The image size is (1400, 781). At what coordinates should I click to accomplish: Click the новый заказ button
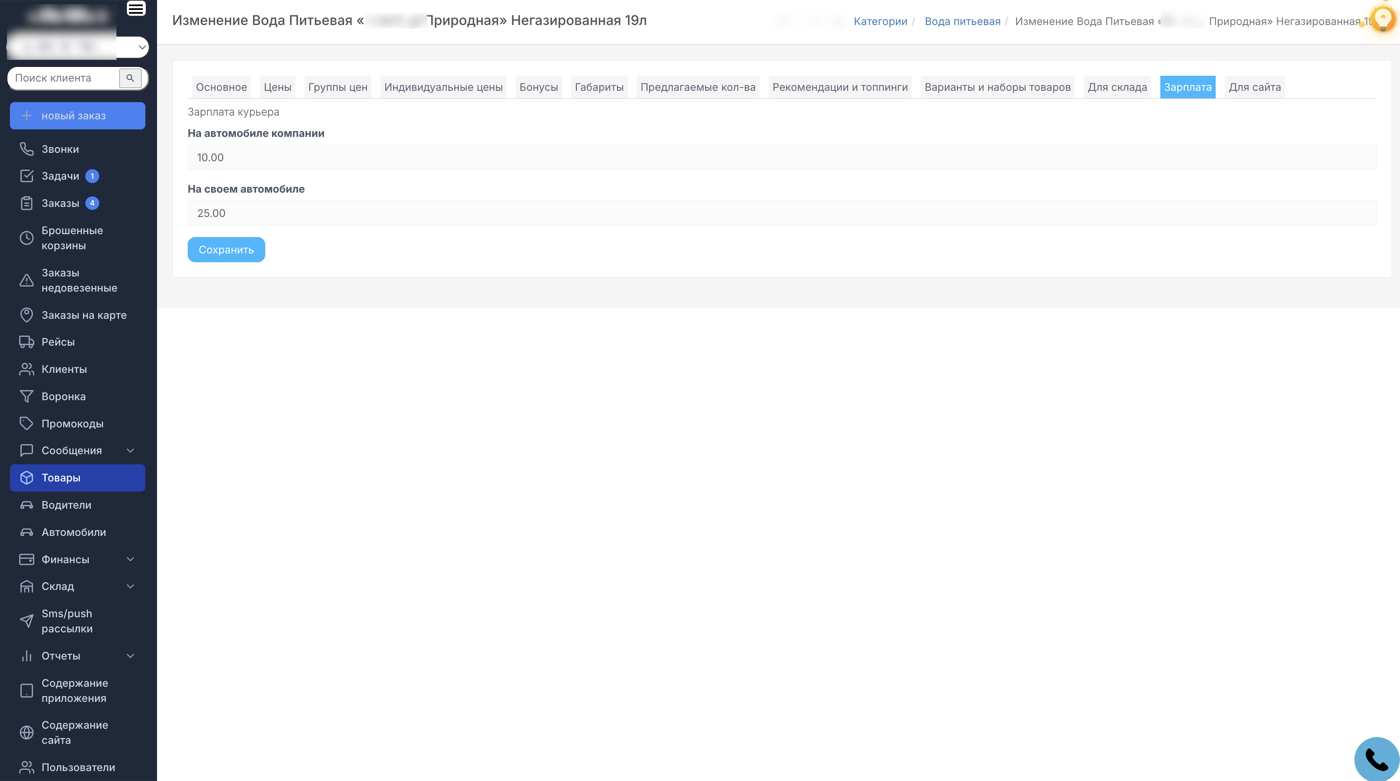pos(77,116)
